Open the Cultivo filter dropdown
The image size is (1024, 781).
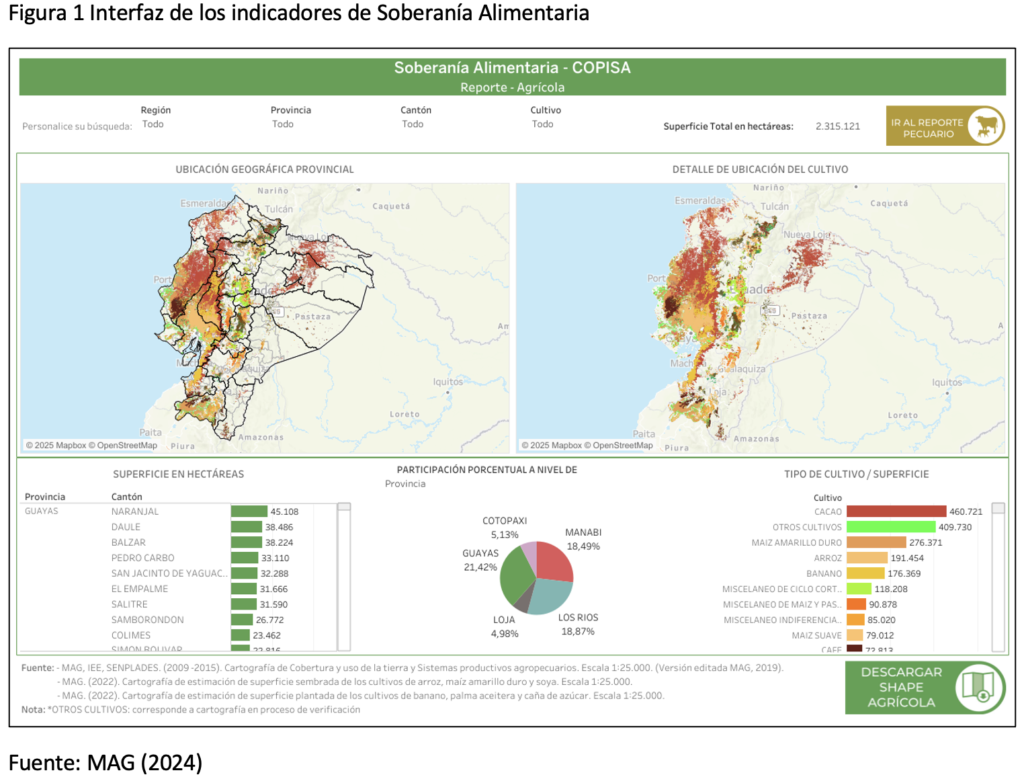543,124
